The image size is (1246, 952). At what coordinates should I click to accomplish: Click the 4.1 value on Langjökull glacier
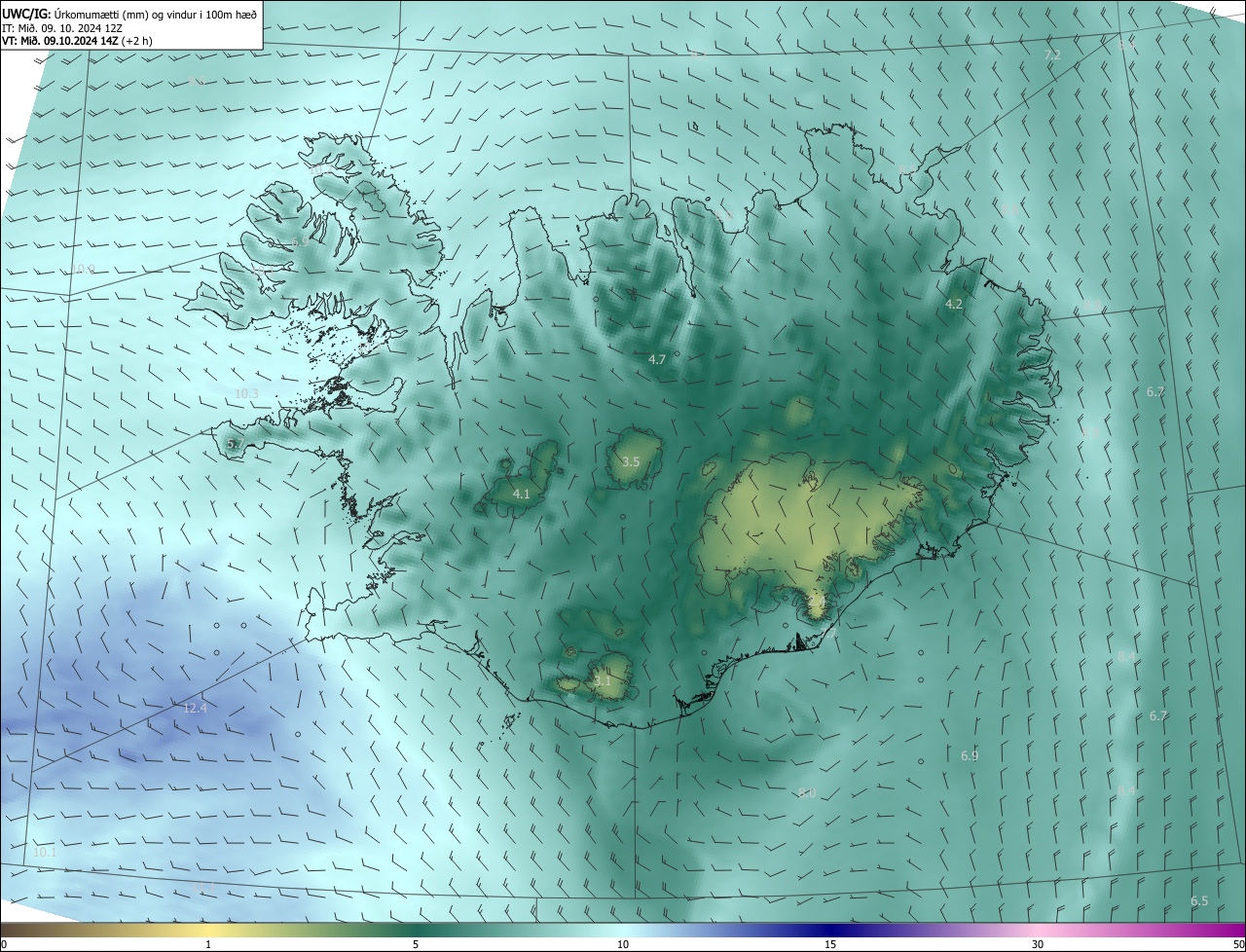point(521,494)
